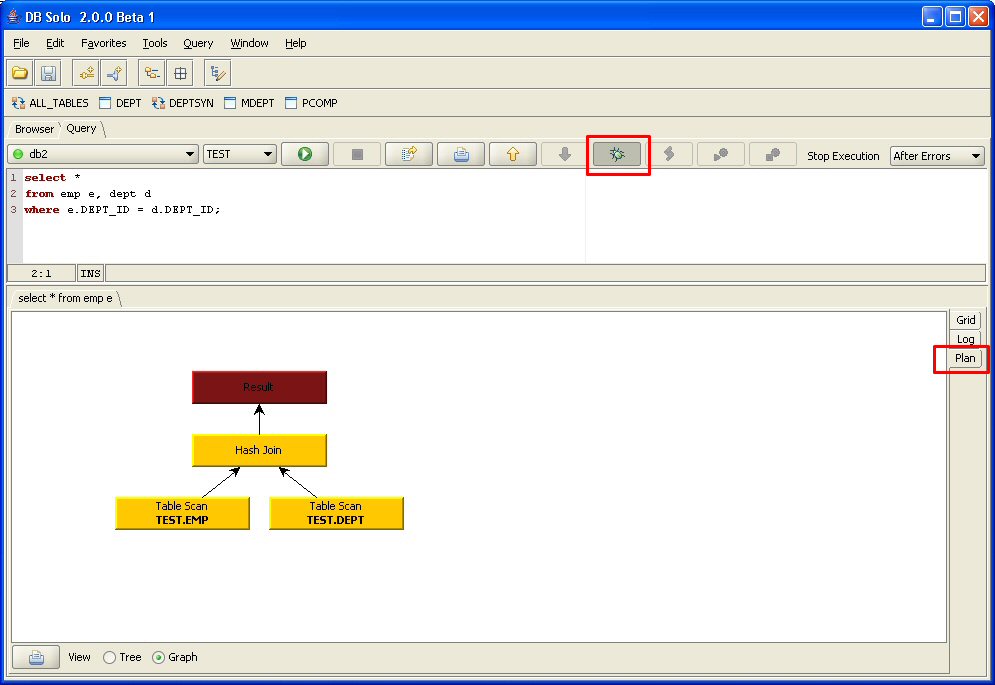Image resolution: width=995 pixels, height=685 pixels.
Task: Switch to the Query tab
Action: [x=81, y=128]
